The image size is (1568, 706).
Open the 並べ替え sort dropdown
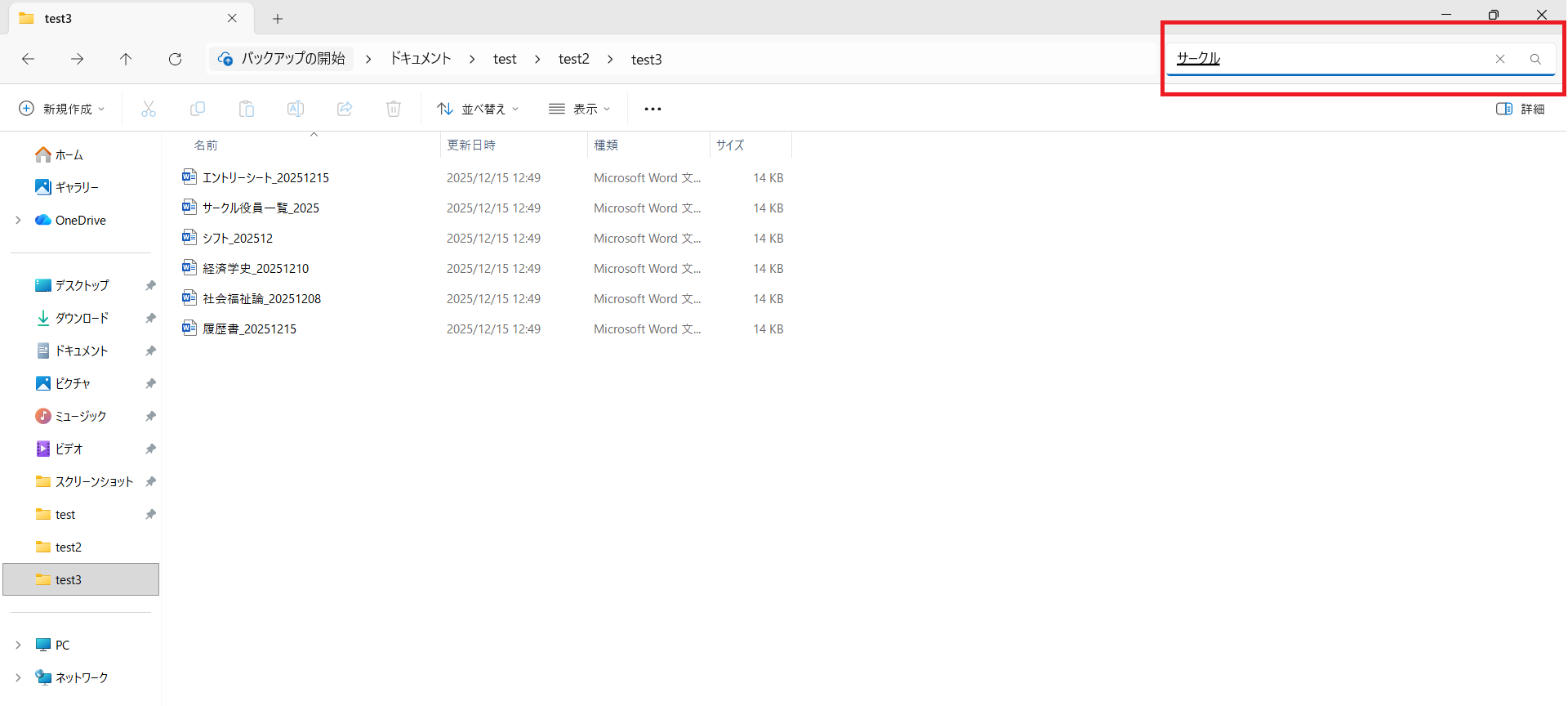coord(478,109)
